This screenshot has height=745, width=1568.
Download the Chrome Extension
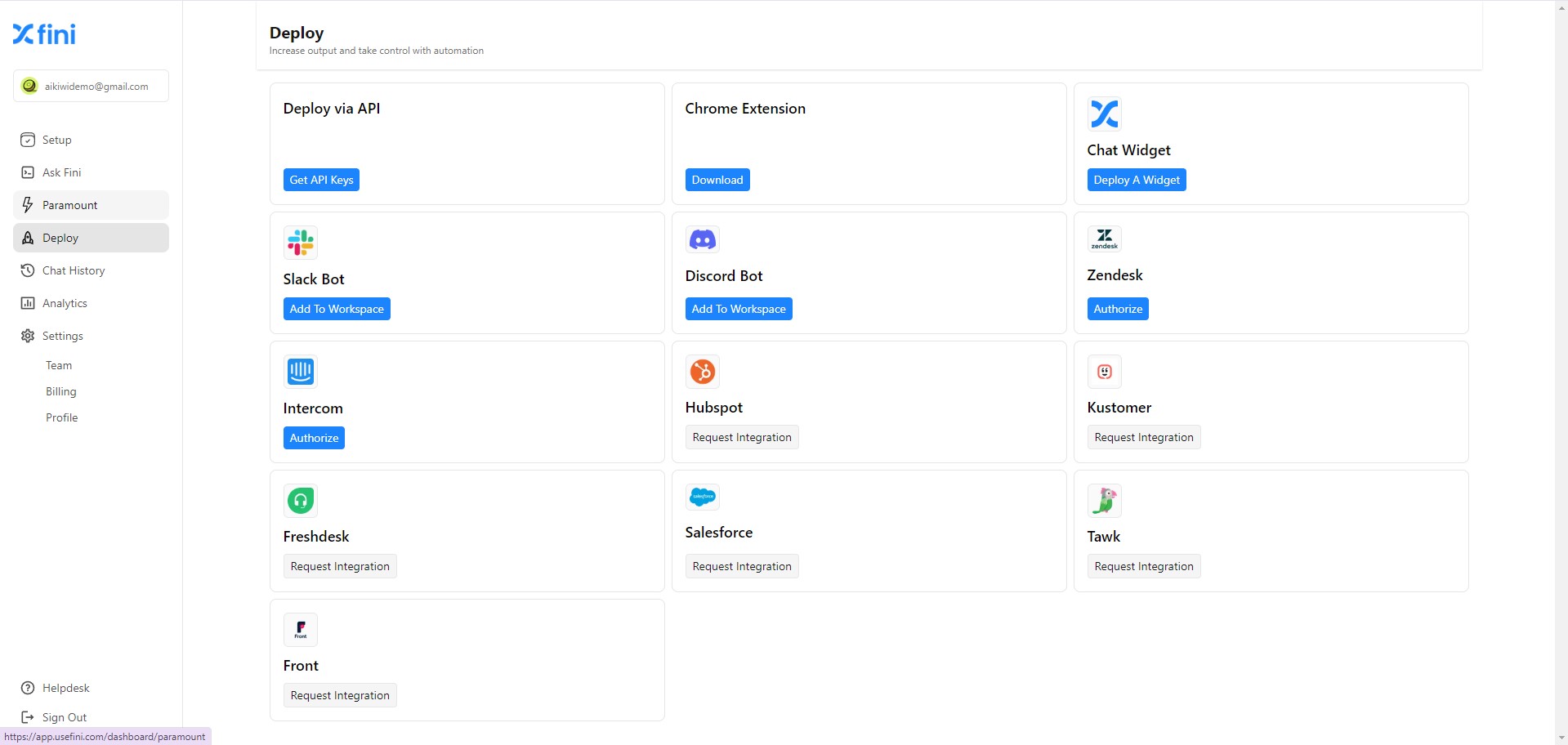[717, 180]
